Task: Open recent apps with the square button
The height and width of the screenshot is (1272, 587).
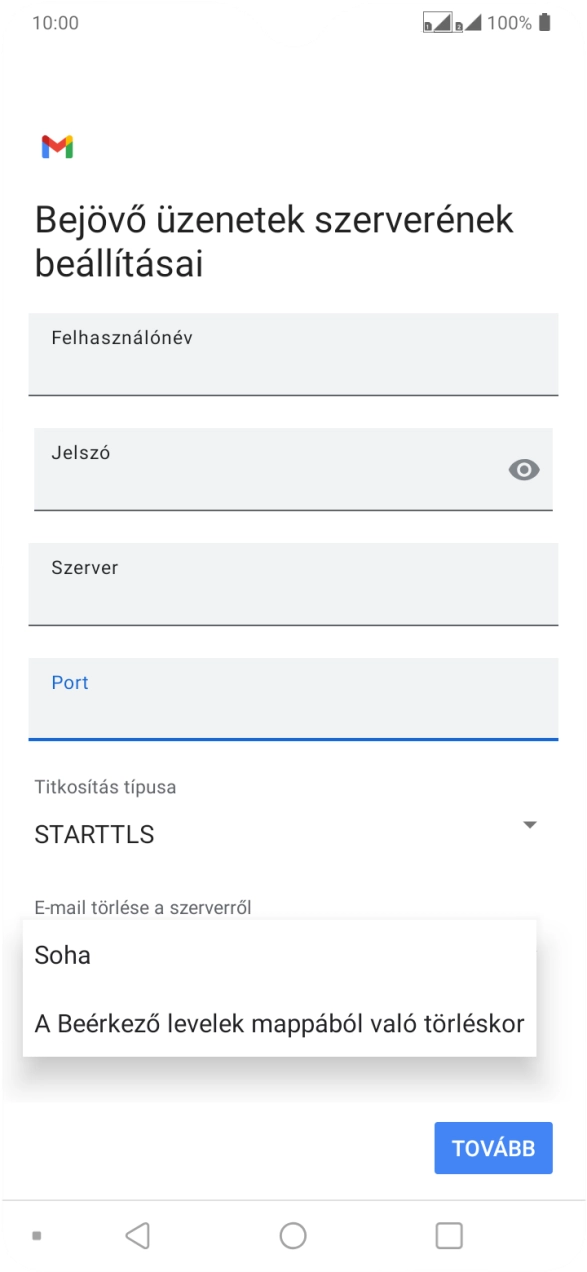Action: click(x=449, y=1234)
